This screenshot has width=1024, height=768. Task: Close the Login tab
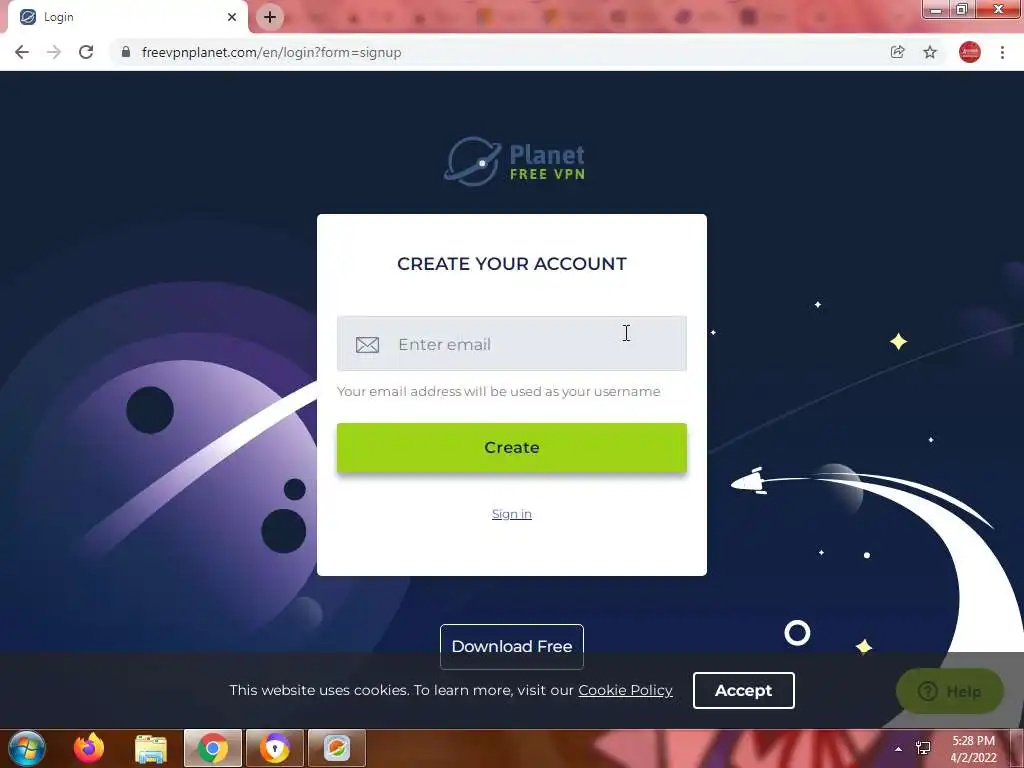coord(232,17)
